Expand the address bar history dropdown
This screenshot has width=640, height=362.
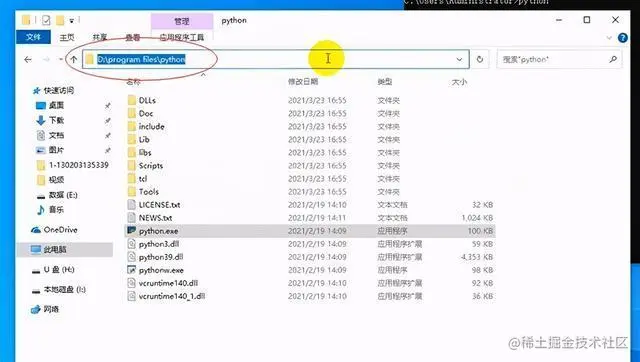pos(459,60)
